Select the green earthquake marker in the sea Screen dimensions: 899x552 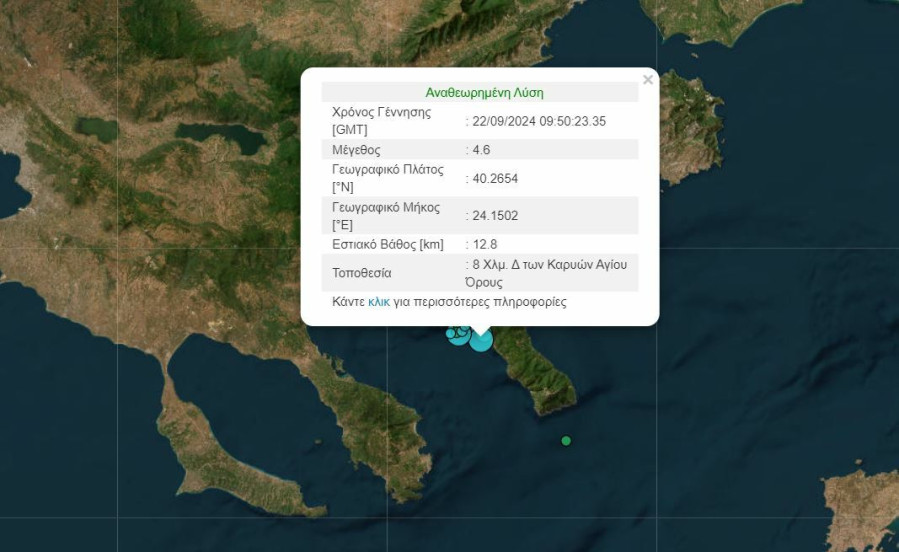[566, 441]
